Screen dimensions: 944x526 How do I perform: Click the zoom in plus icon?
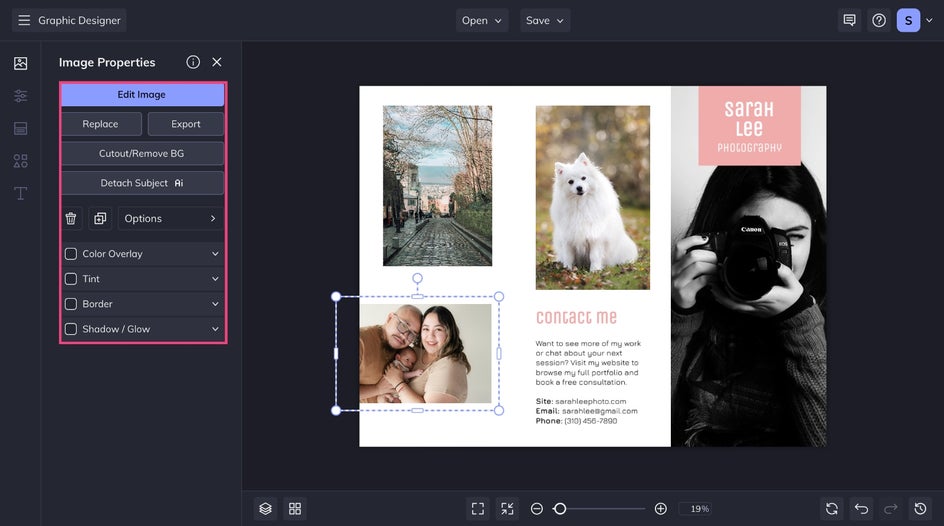(x=661, y=509)
